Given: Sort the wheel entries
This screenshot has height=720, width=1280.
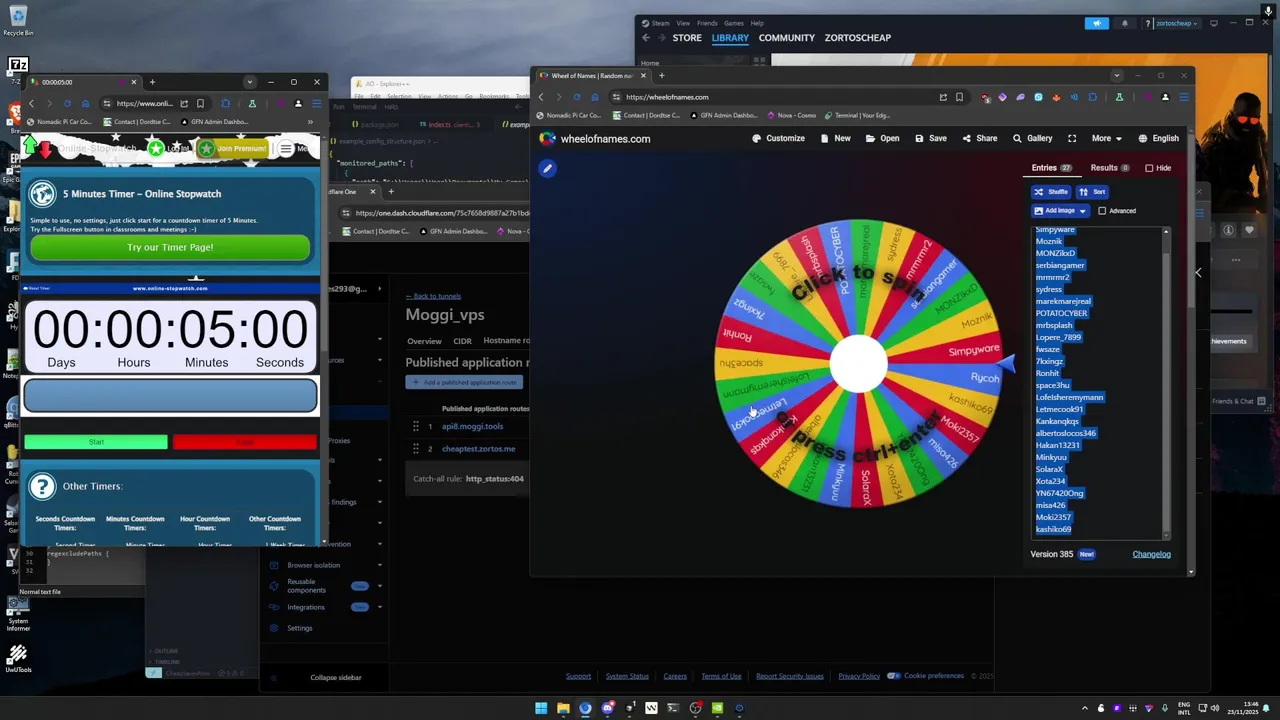Looking at the screenshot, I should (1092, 191).
